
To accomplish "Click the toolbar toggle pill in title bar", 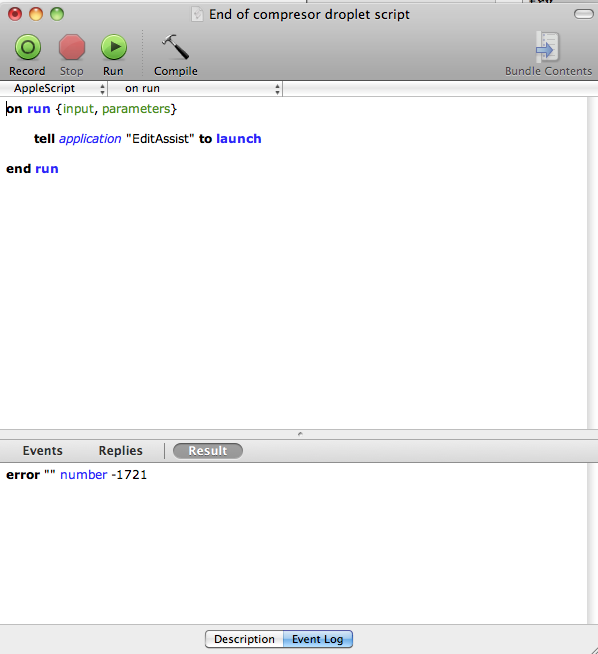I will 583,14.
